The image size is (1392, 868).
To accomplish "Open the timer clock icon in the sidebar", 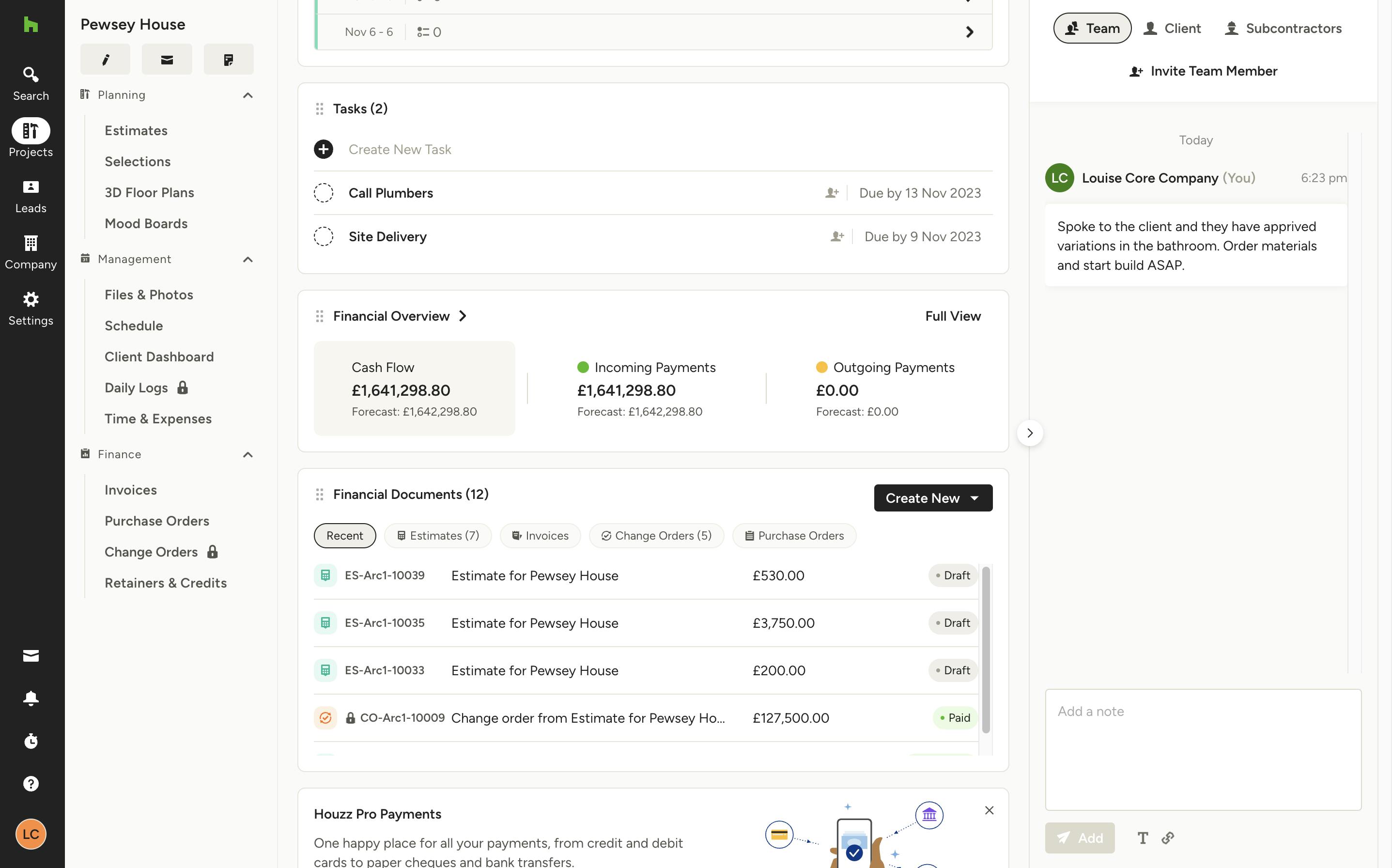I will coord(31,741).
